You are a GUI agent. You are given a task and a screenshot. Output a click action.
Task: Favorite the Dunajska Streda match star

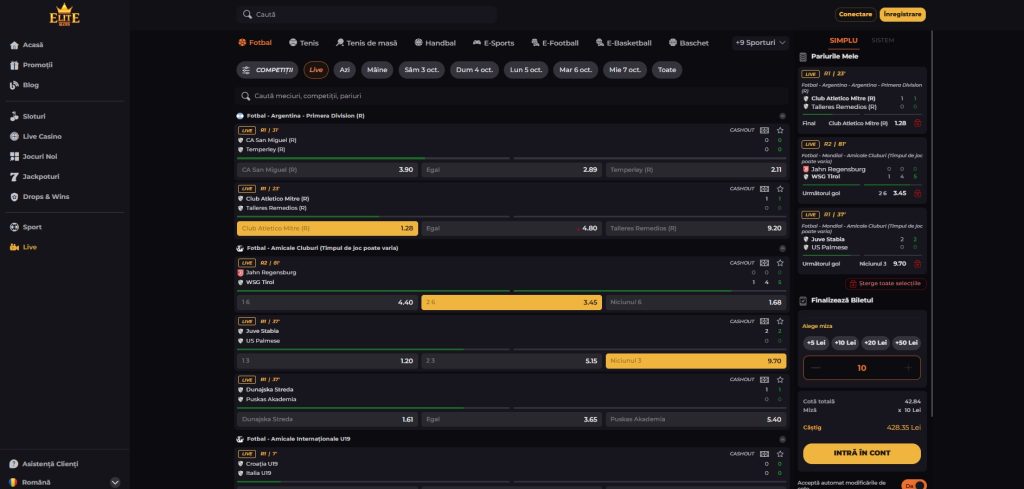(x=780, y=379)
